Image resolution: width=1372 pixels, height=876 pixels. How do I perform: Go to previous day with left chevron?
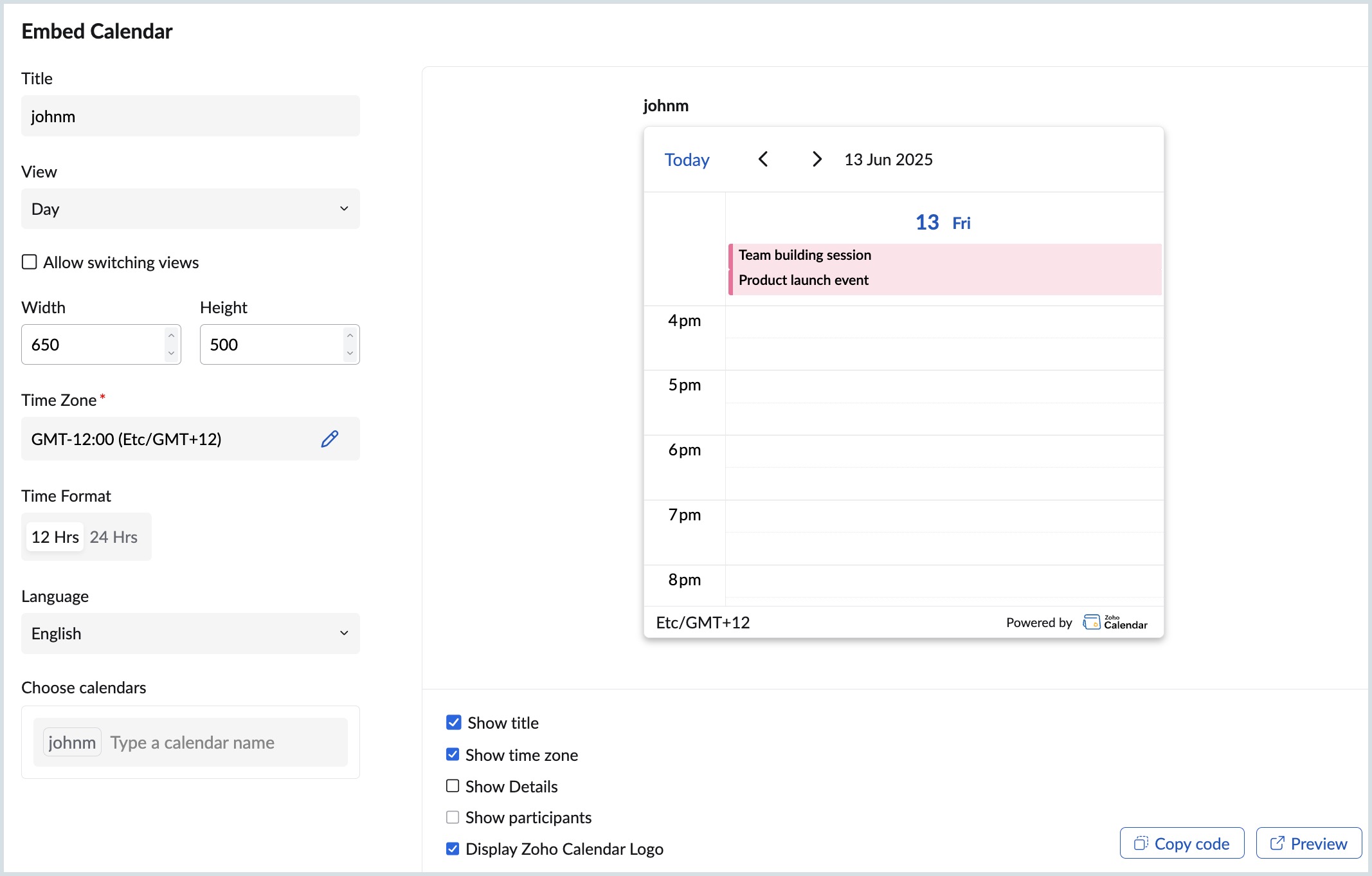coord(763,159)
